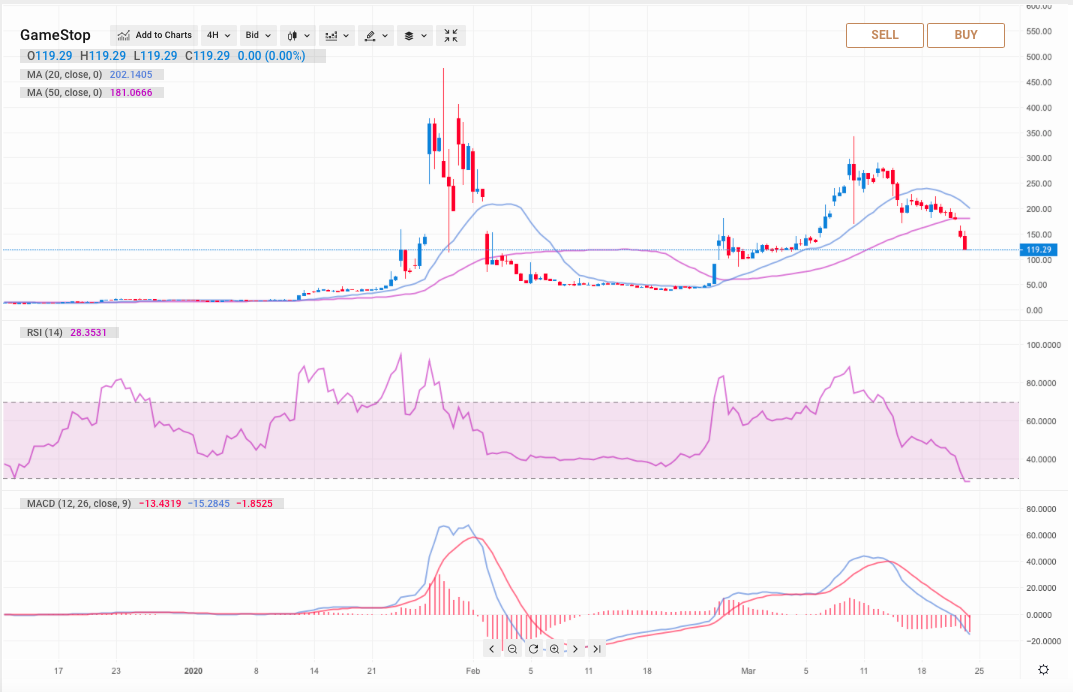Open the Bid price type dropdown
This screenshot has height=692, width=1073.
258,35
